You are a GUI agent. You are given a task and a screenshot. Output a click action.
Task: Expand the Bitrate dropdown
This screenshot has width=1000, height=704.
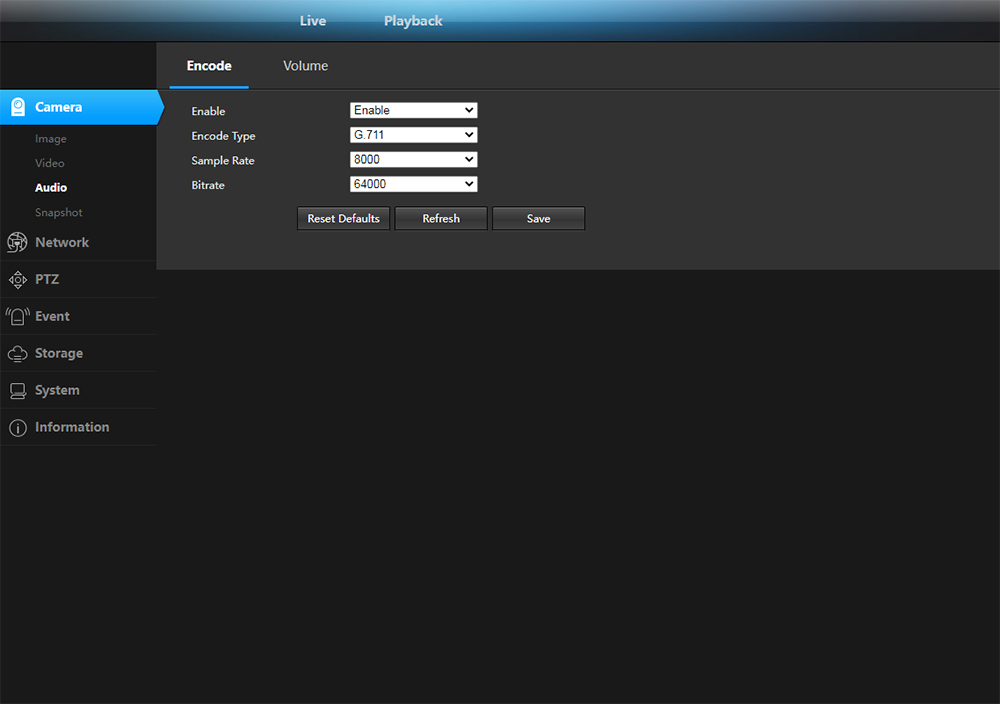tap(413, 185)
